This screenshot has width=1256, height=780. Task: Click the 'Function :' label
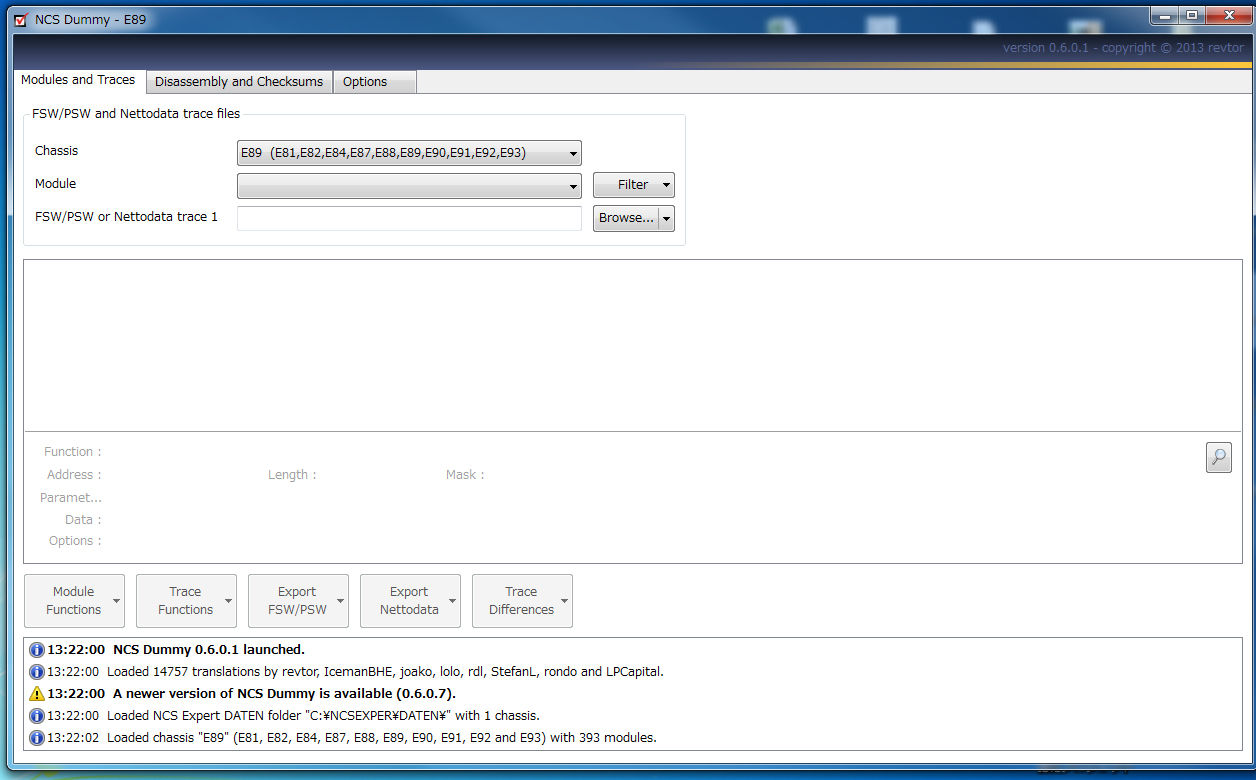[73, 452]
